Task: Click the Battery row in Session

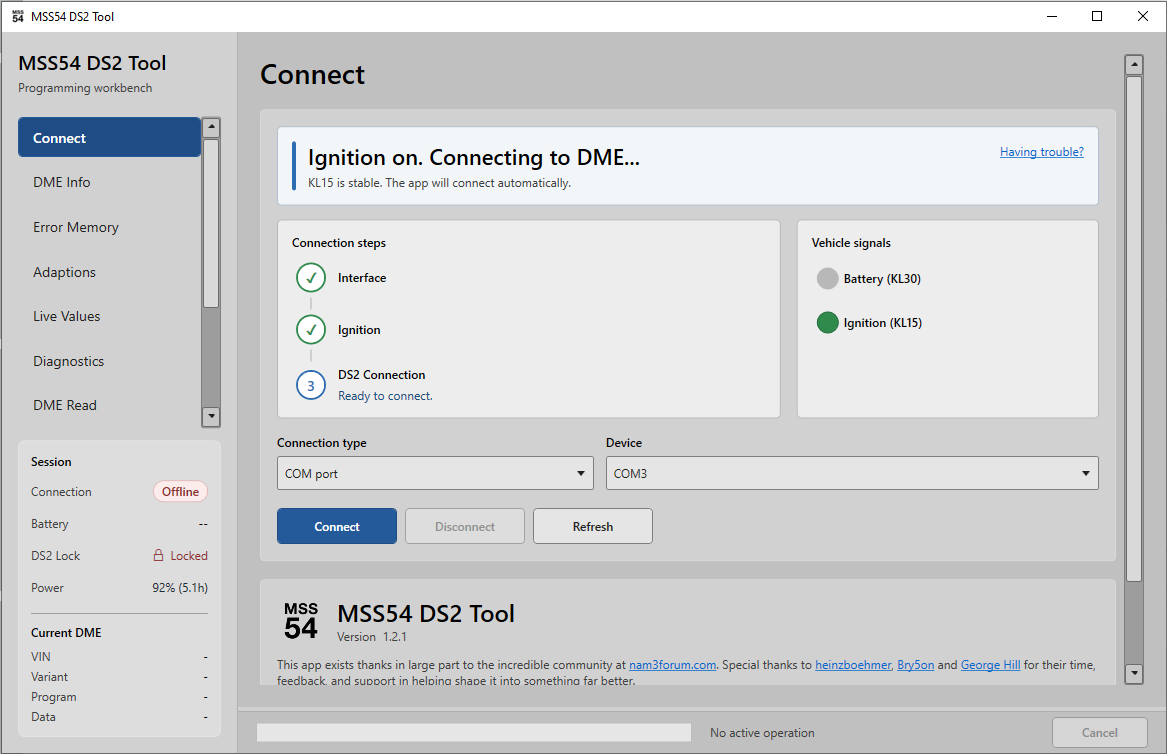Action: tap(119, 524)
